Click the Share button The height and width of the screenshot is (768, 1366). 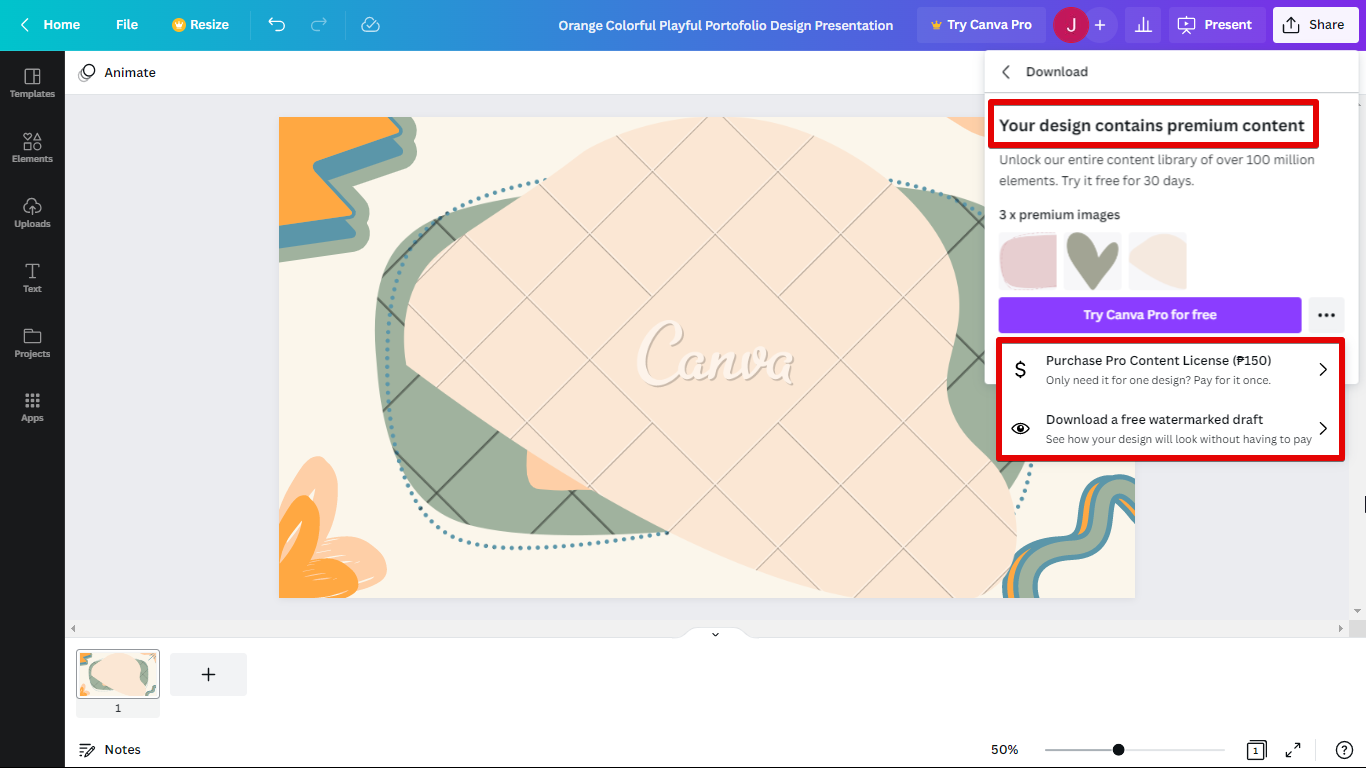1315,25
